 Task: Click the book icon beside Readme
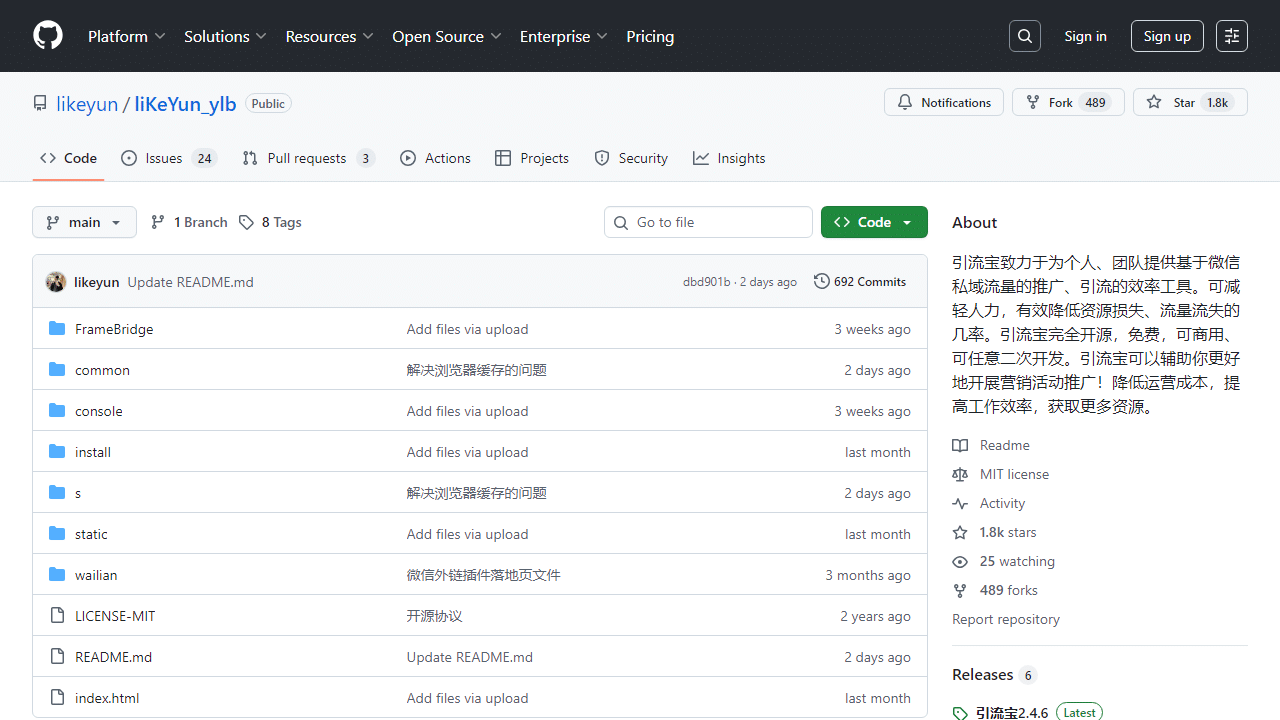[960, 445]
